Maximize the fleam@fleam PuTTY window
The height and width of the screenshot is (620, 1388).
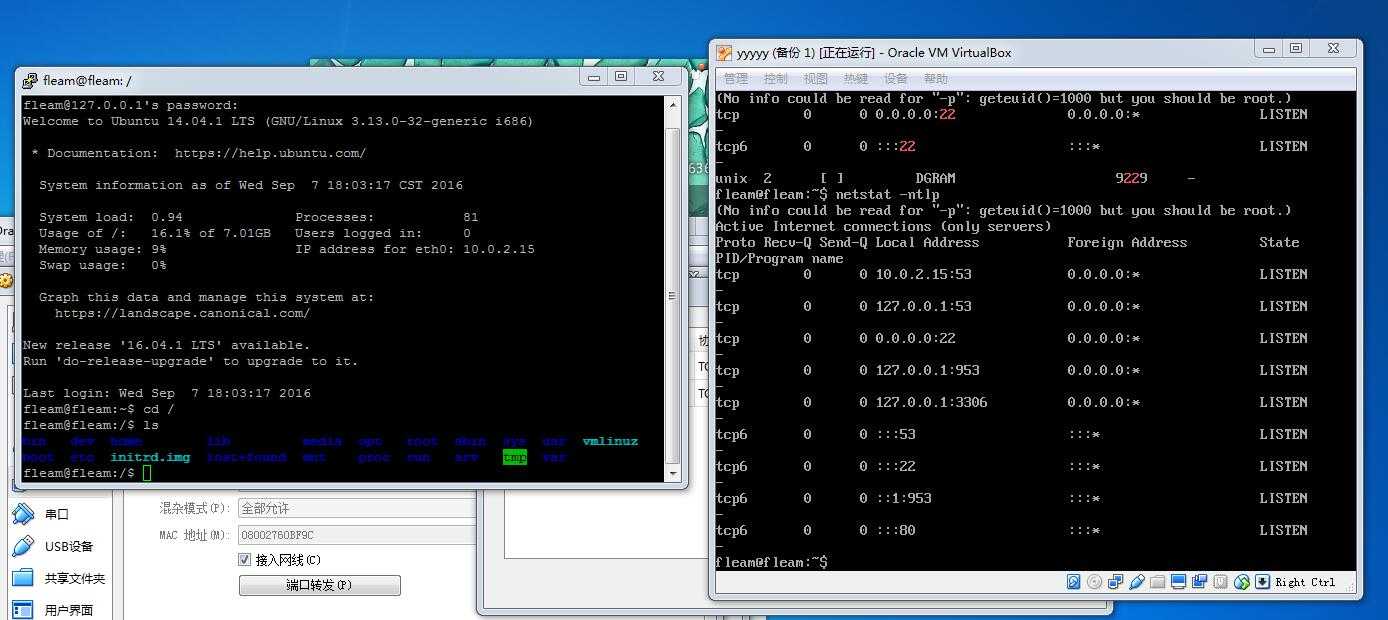[621, 77]
